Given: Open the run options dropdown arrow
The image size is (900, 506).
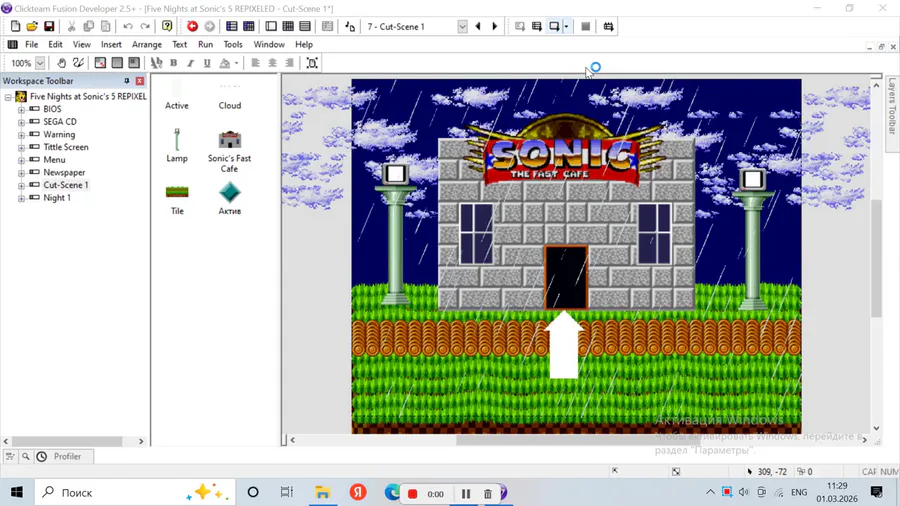Looking at the screenshot, I should (567, 26).
